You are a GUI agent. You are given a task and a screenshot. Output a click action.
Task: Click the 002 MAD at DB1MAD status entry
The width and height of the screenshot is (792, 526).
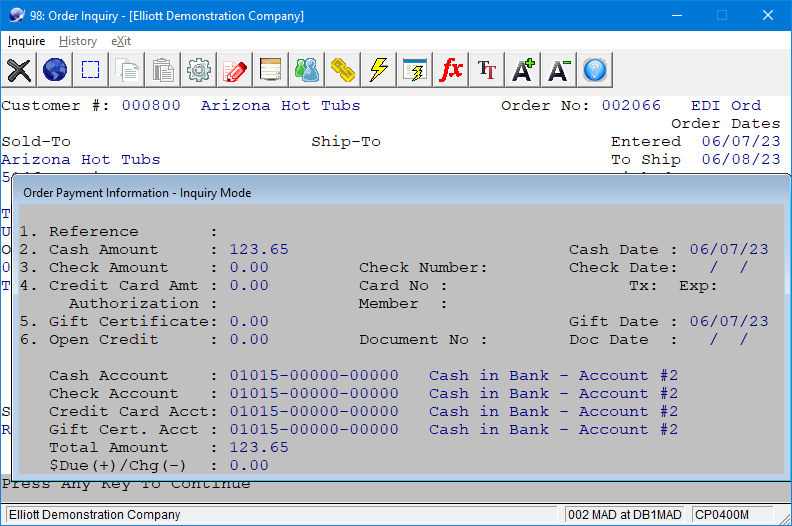click(x=624, y=514)
